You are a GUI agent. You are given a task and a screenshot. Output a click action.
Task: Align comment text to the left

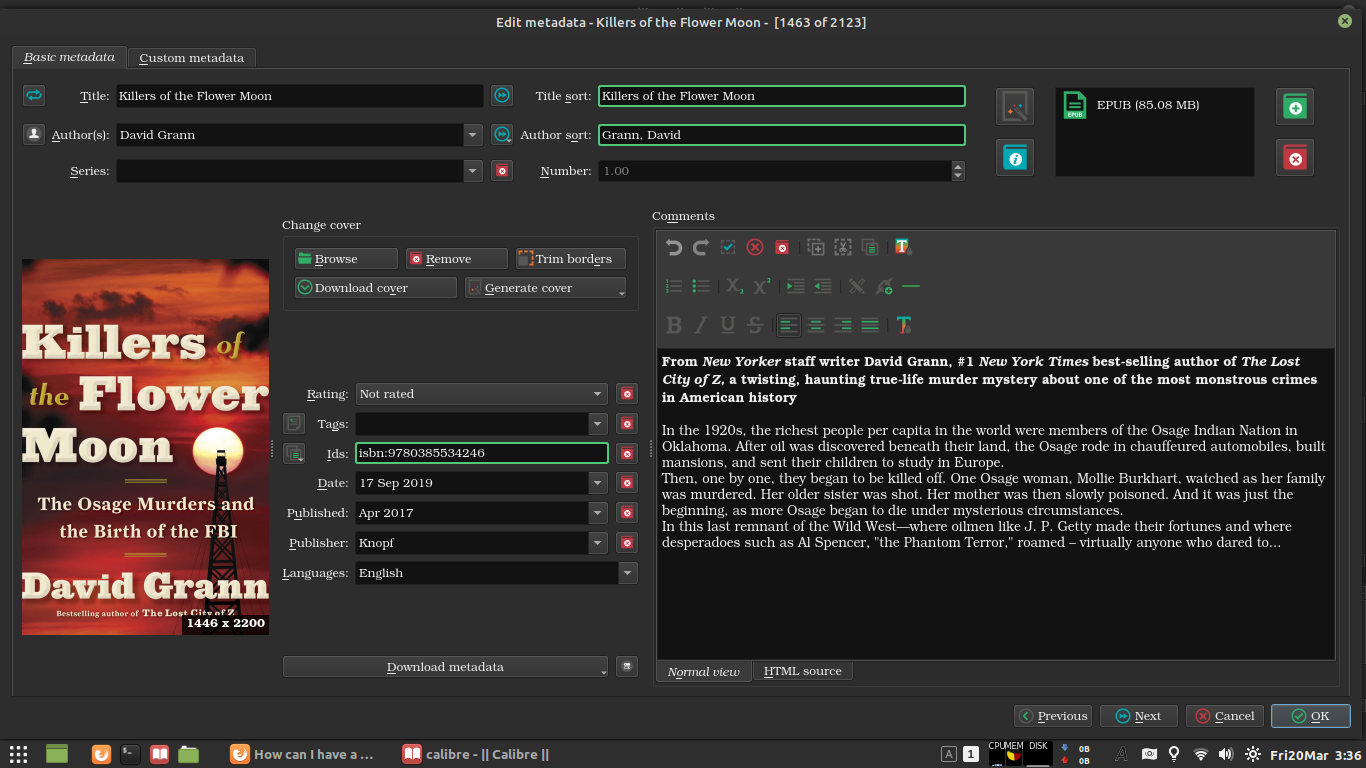pyautogui.click(x=789, y=325)
